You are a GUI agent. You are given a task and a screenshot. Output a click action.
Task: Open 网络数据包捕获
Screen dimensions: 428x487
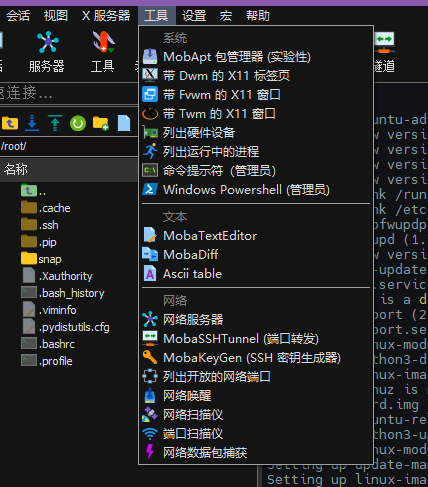[256, 453]
